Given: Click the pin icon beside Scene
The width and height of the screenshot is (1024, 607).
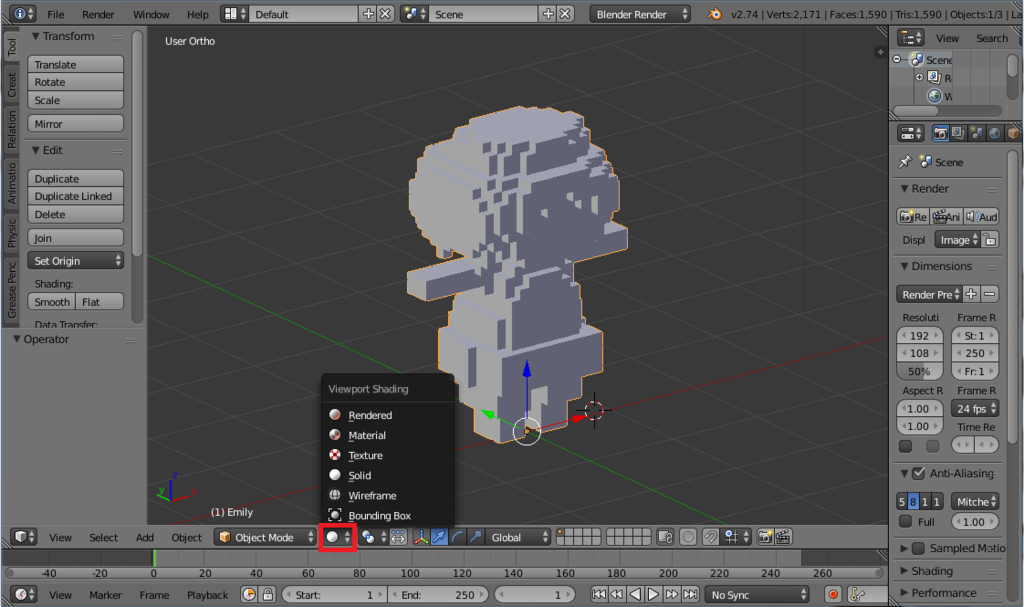Looking at the screenshot, I should point(905,161).
